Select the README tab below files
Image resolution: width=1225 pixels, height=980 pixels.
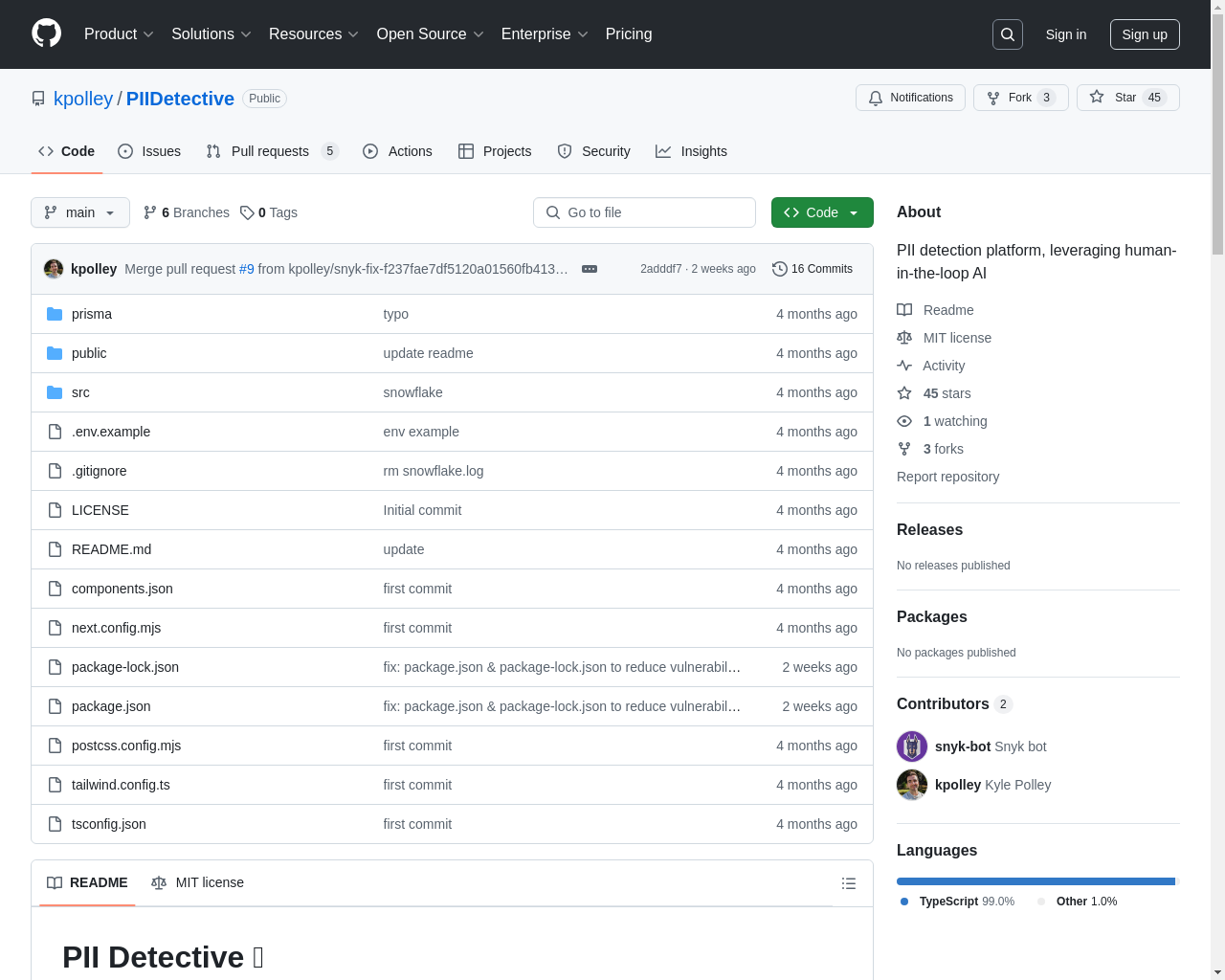87,882
